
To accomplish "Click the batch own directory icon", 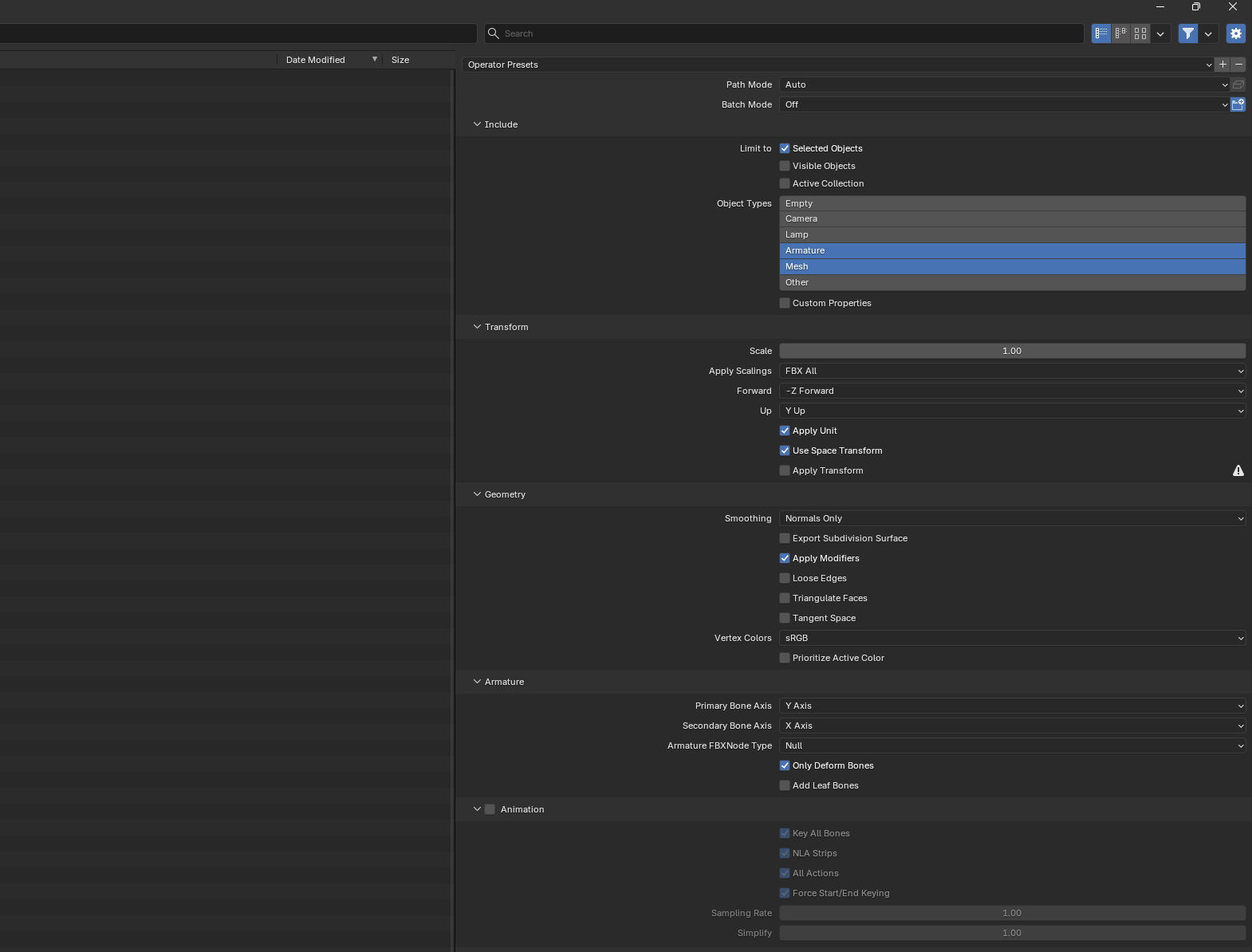I will (1238, 104).
